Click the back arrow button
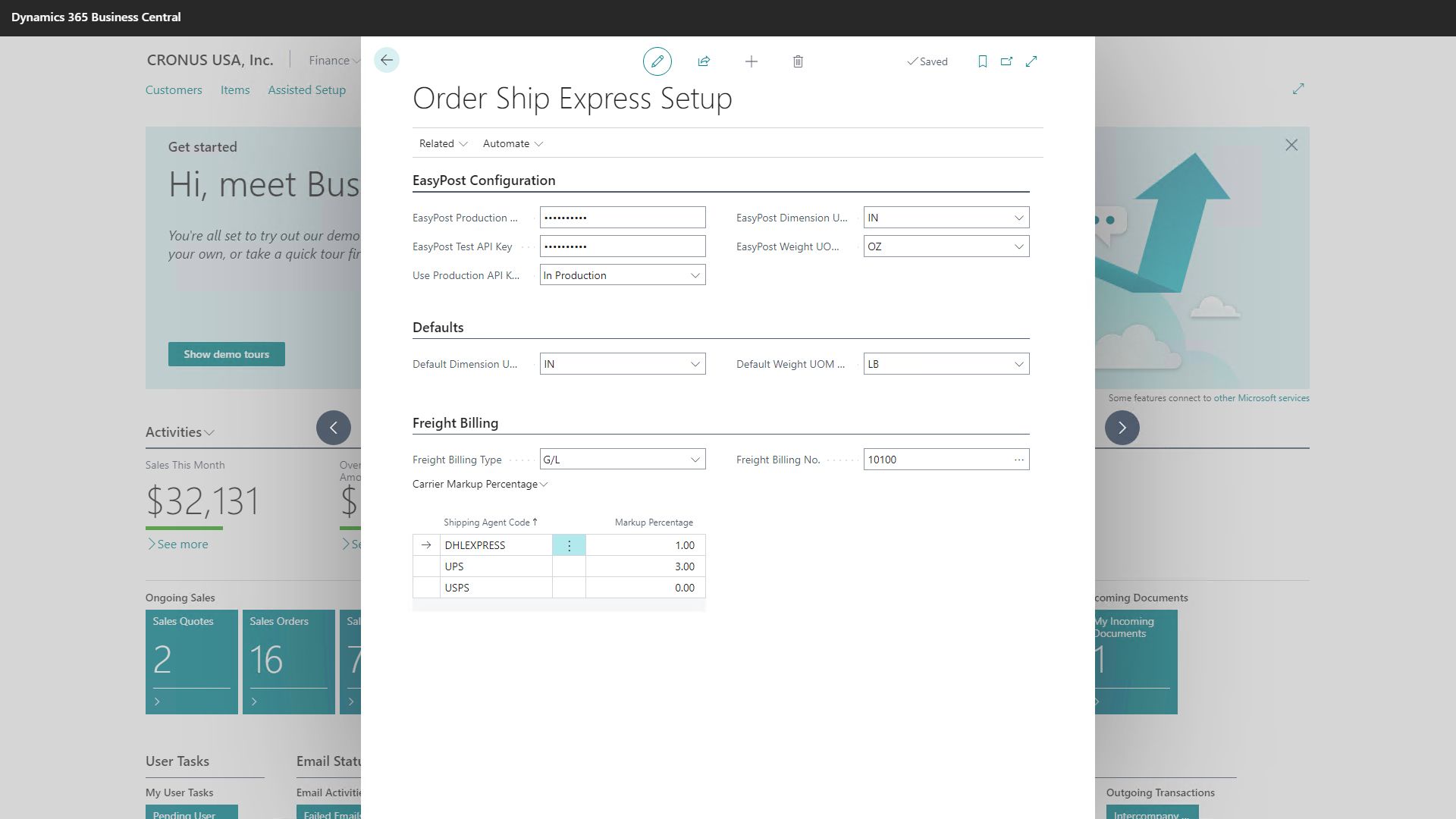The image size is (1456, 819). pos(386,61)
